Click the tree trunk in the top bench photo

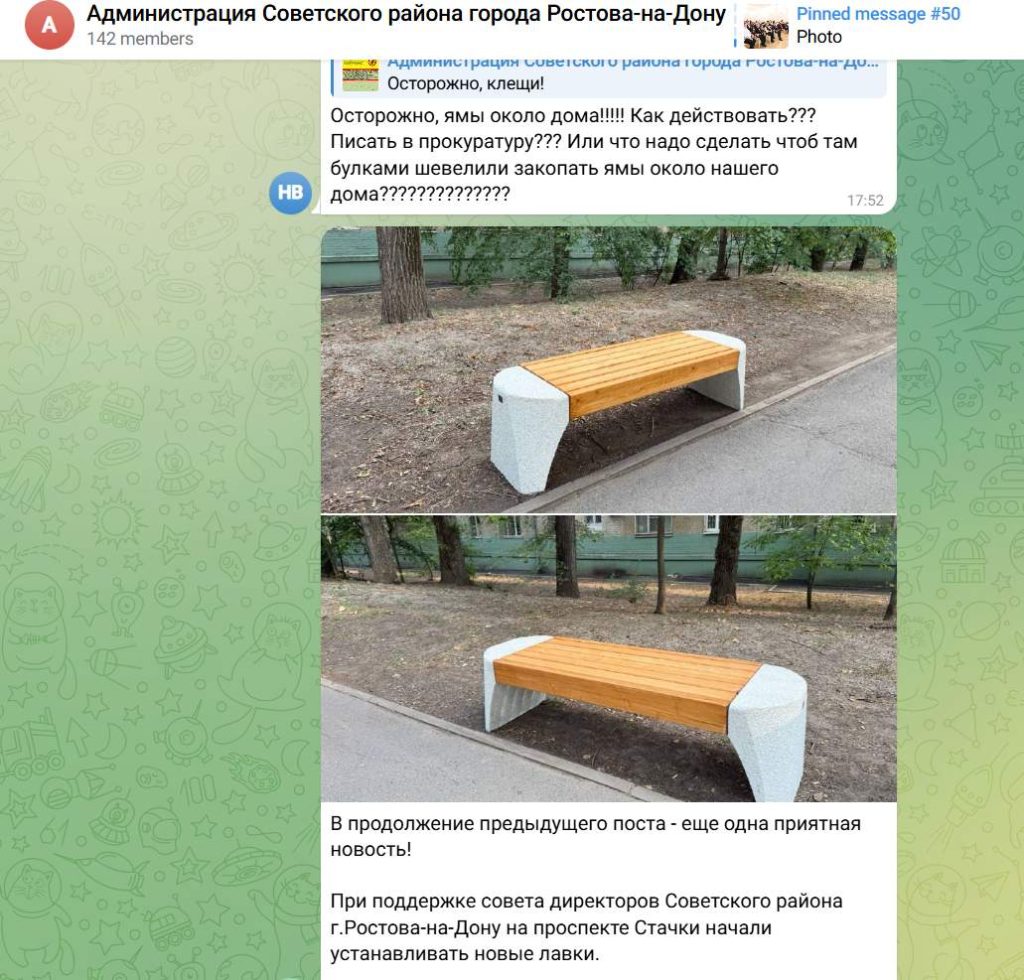(x=402, y=275)
